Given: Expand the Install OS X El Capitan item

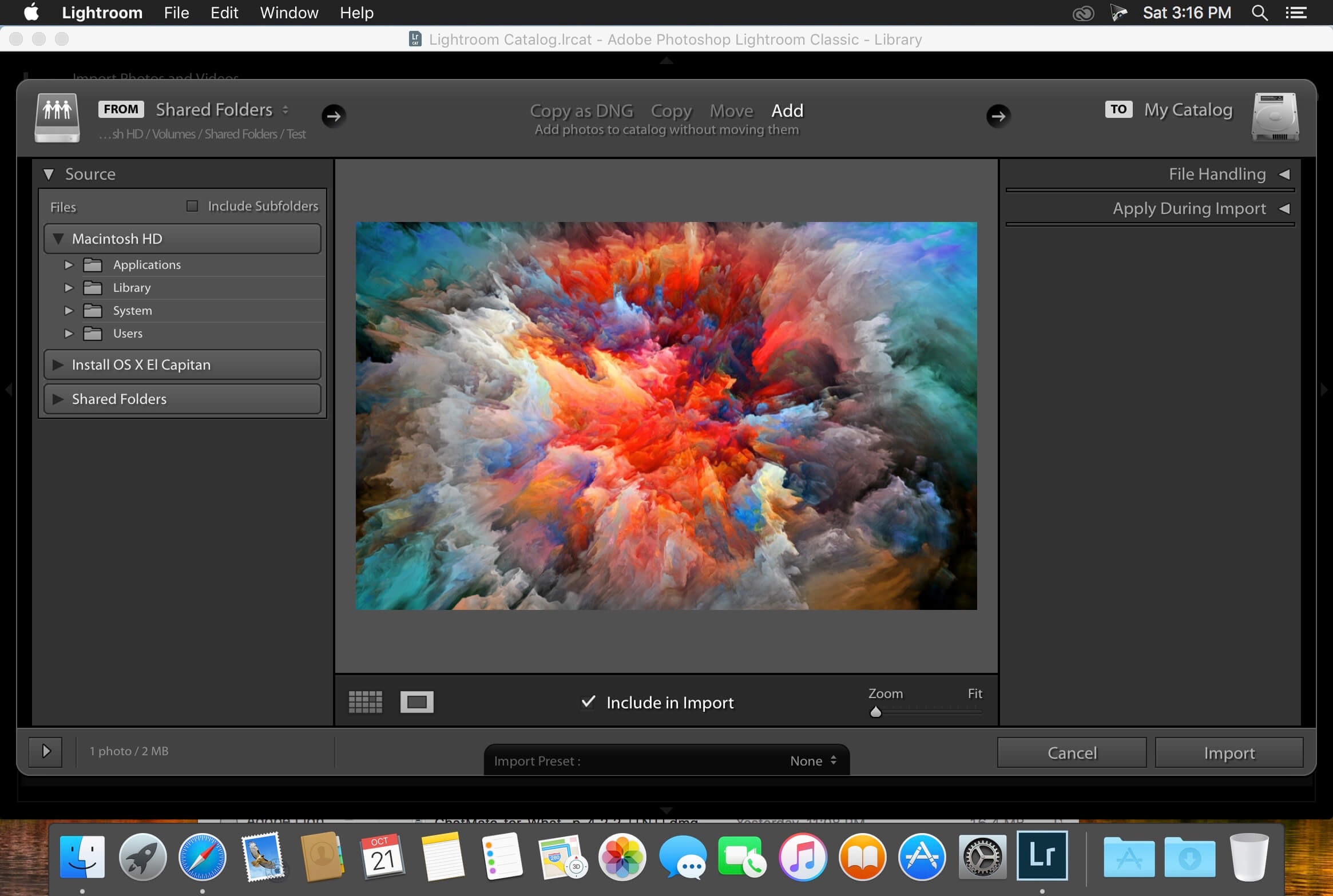Looking at the screenshot, I should click(x=57, y=365).
